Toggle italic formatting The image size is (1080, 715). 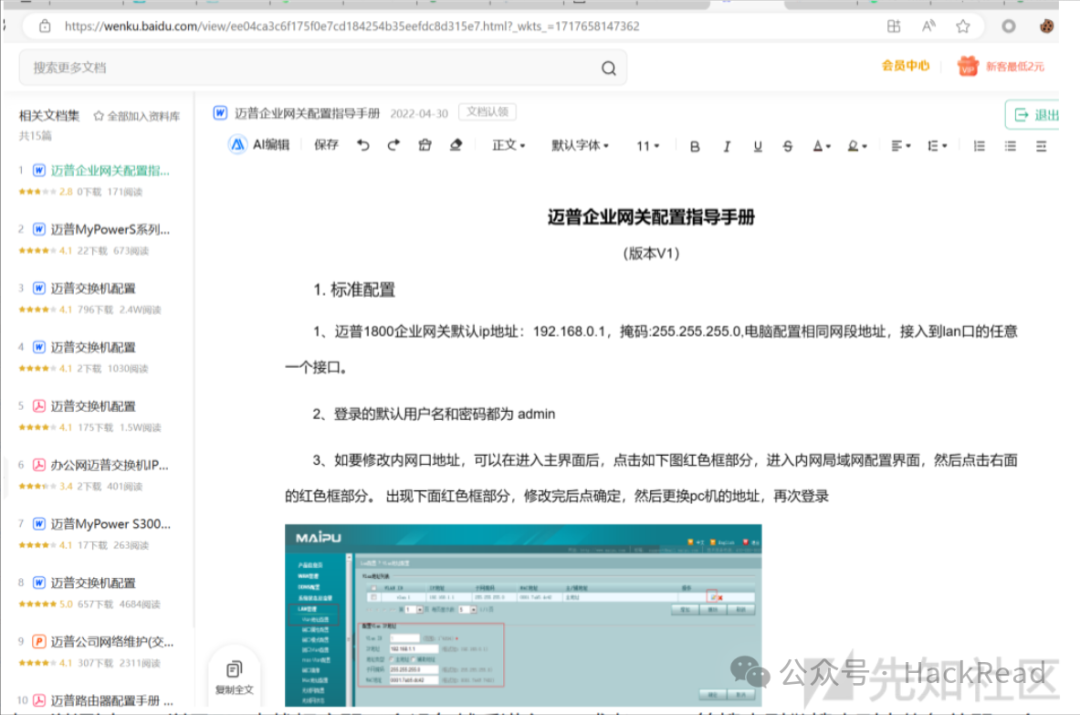(727, 146)
